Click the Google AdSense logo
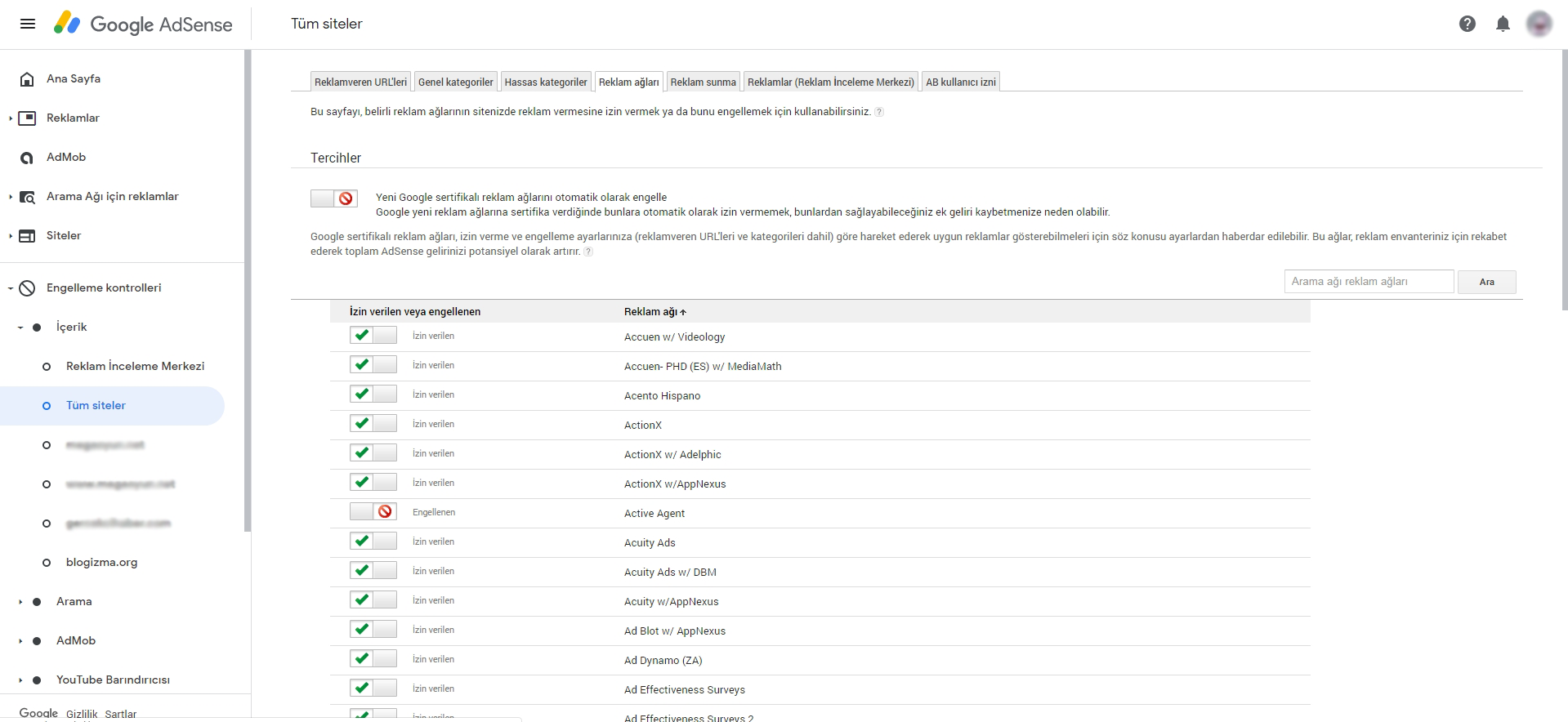1568x722 pixels. click(x=143, y=24)
